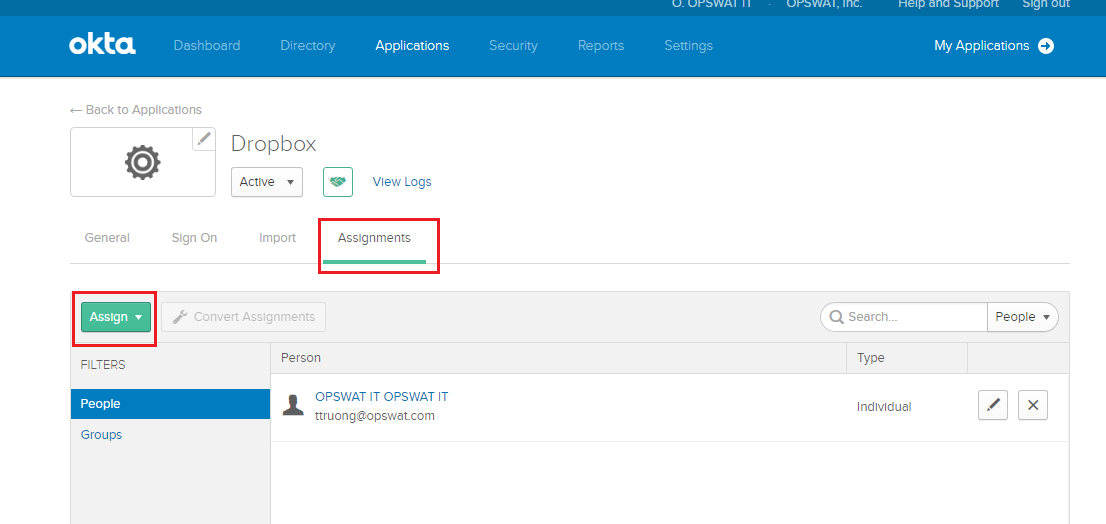1106x524 pixels.
Task: Open the Security menu in the top navigation
Action: click(513, 46)
